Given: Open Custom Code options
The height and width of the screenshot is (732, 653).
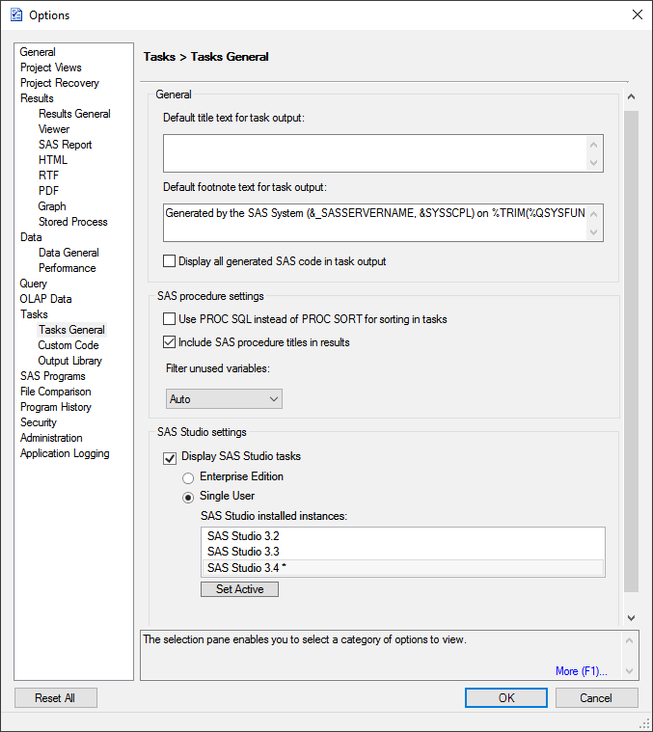Looking at the screenshot, I should click(x=68, y=345).
